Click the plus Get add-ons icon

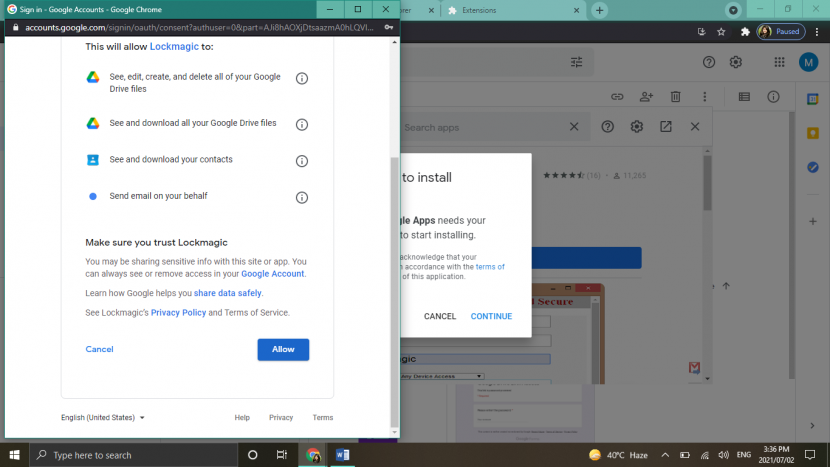[813, 221]
